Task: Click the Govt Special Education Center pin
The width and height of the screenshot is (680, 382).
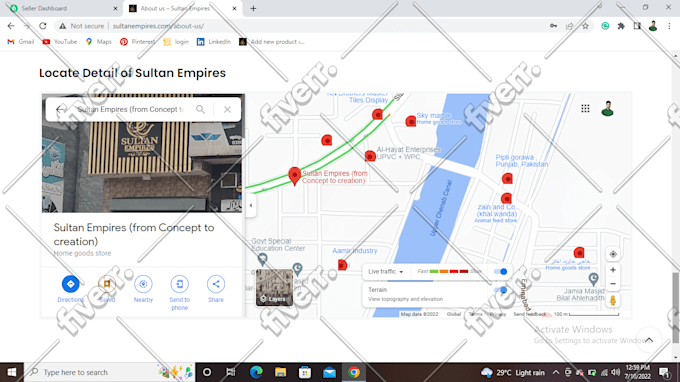Action: pyautogui.click(x=262, y=259)
